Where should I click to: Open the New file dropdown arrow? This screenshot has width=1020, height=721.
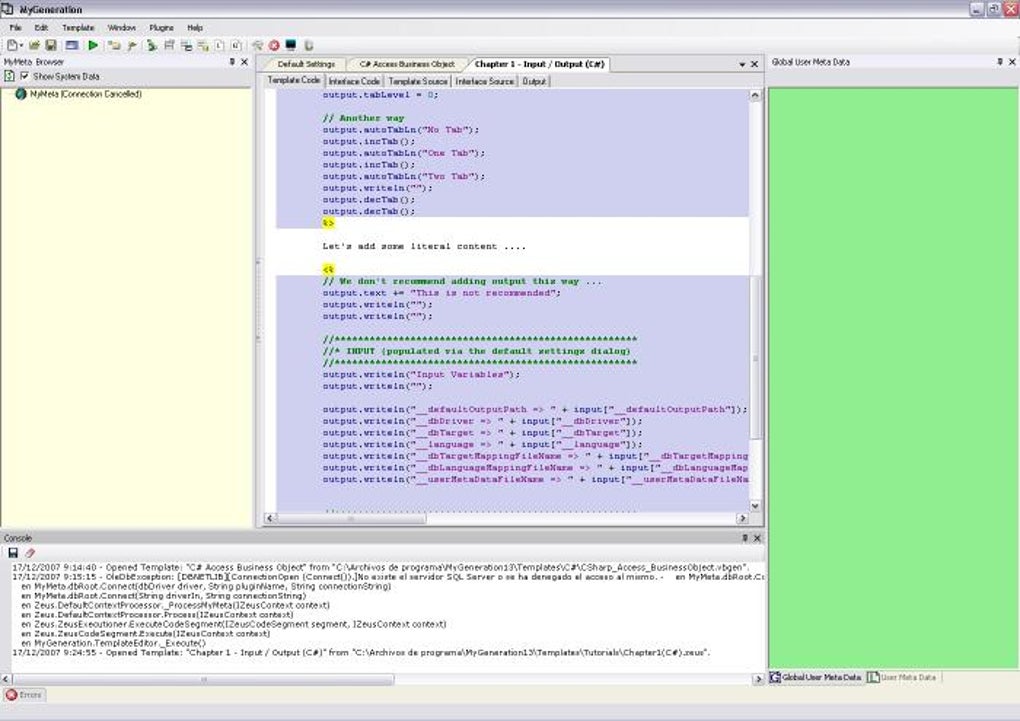22,45
